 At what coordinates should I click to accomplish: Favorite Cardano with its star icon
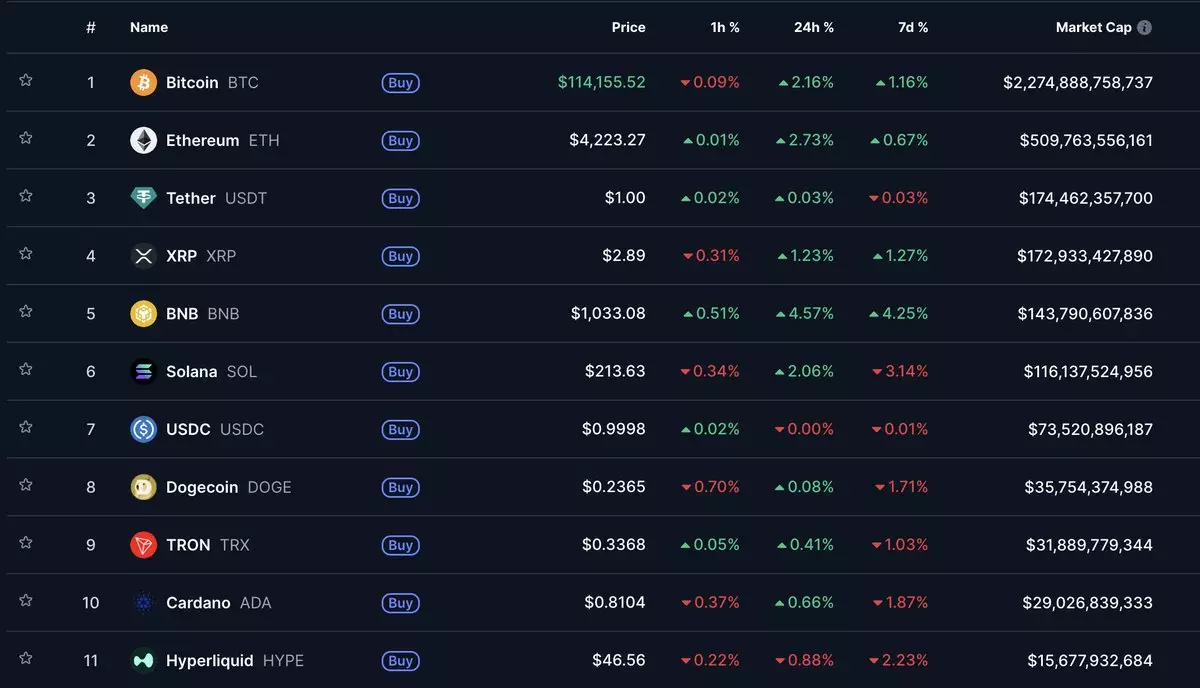pyautogui.click(x=26, y=601)
